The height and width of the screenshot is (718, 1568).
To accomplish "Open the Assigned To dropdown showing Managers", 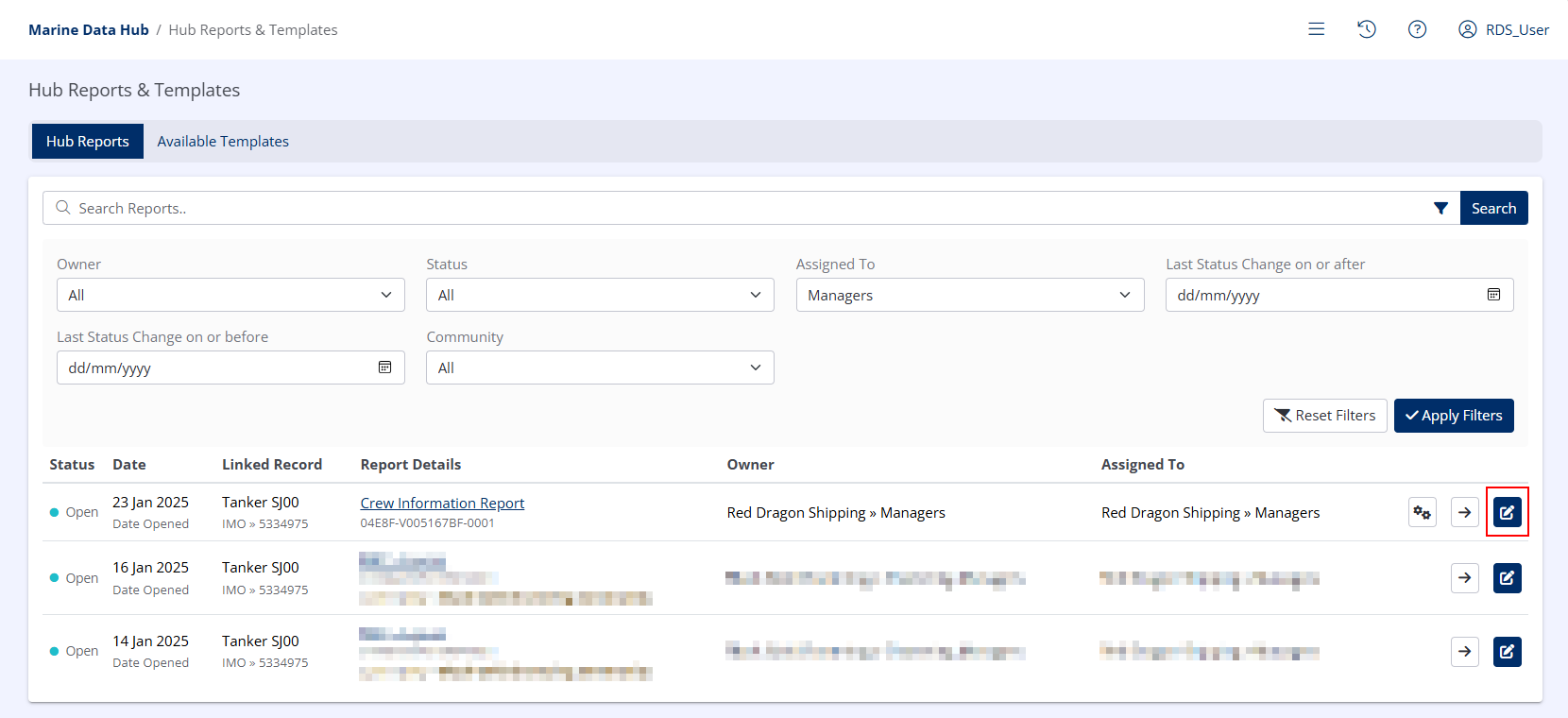I will click(x=969, y=295).
